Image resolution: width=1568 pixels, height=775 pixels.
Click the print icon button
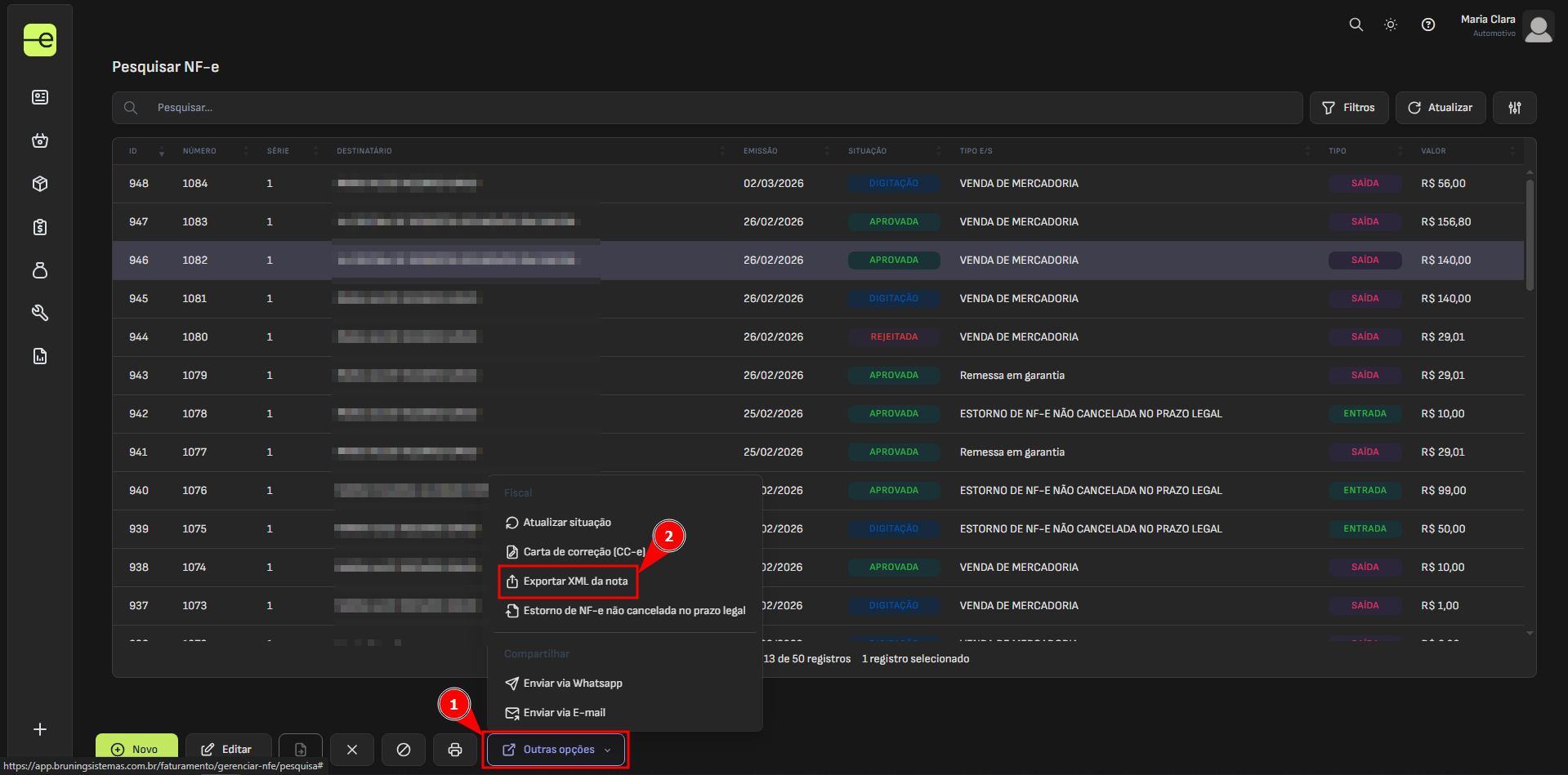455,750
